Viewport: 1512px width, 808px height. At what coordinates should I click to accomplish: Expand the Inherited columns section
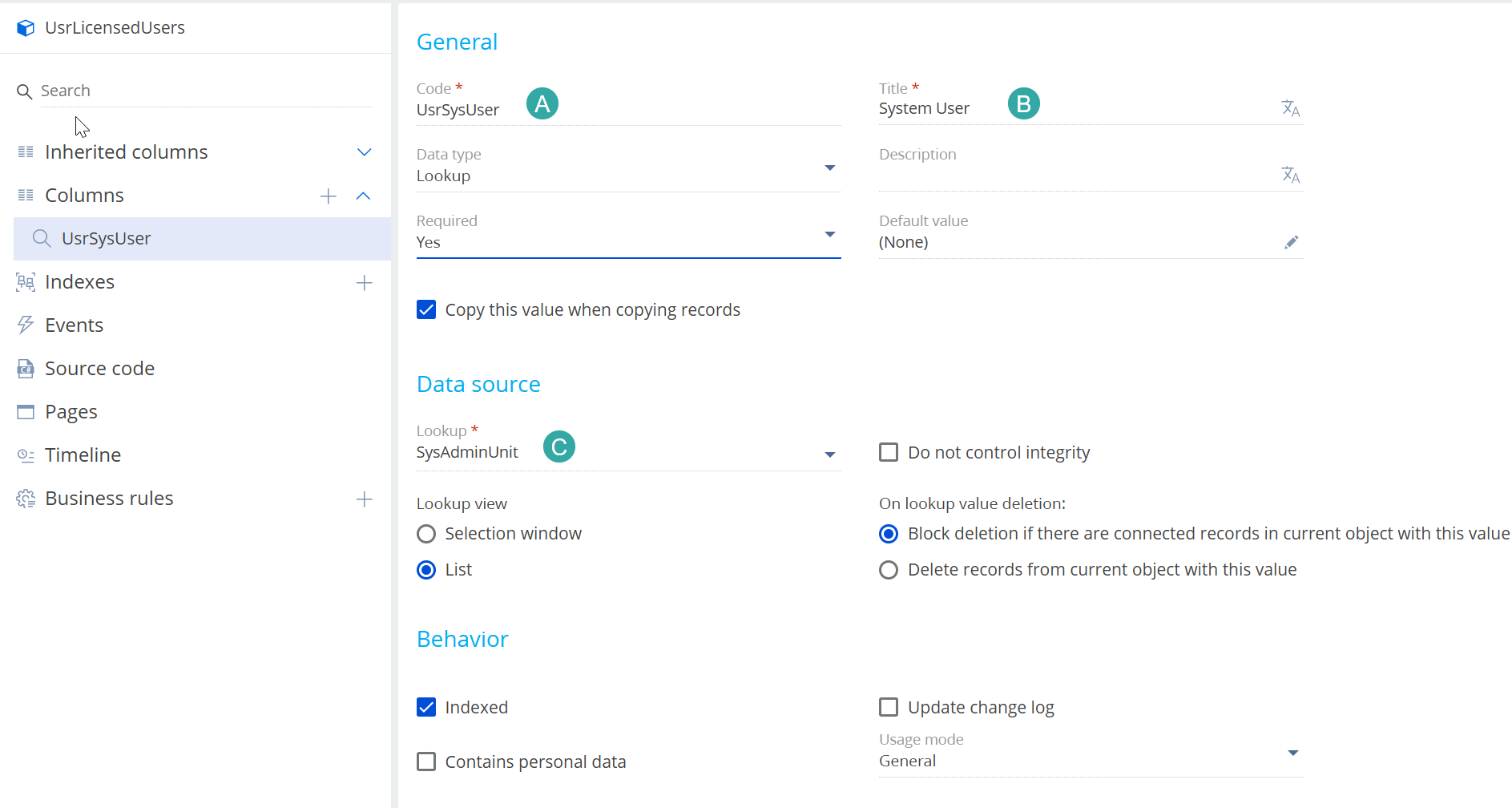(364, 152)
